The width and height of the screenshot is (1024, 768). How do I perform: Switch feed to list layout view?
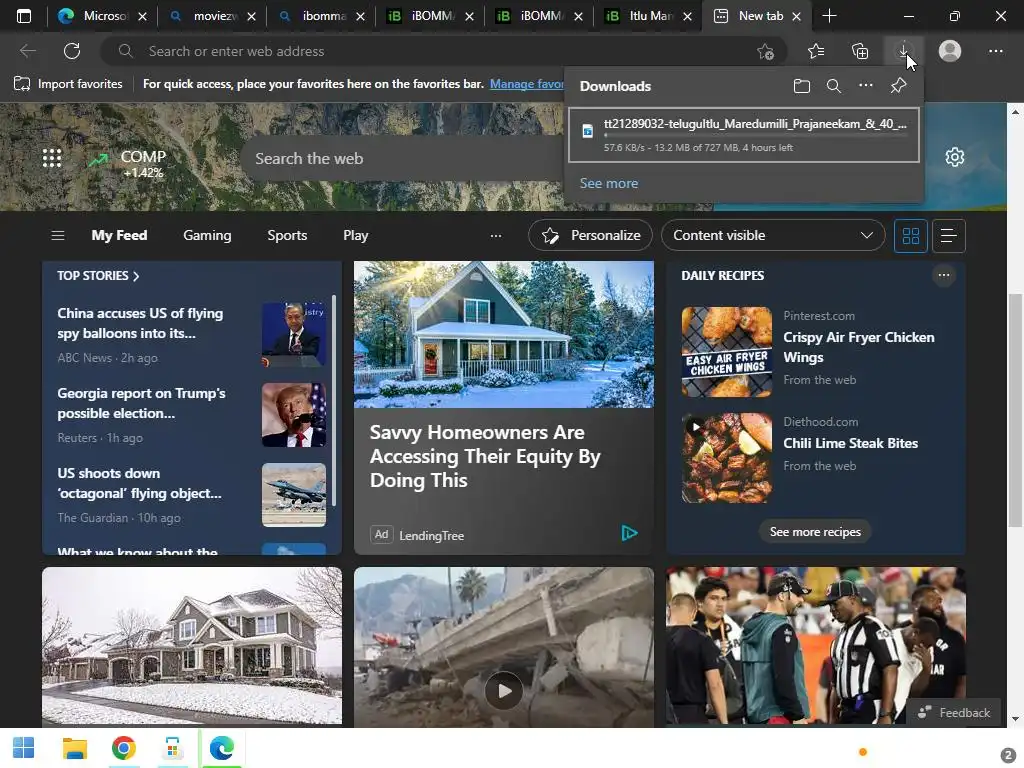point(948,236)
